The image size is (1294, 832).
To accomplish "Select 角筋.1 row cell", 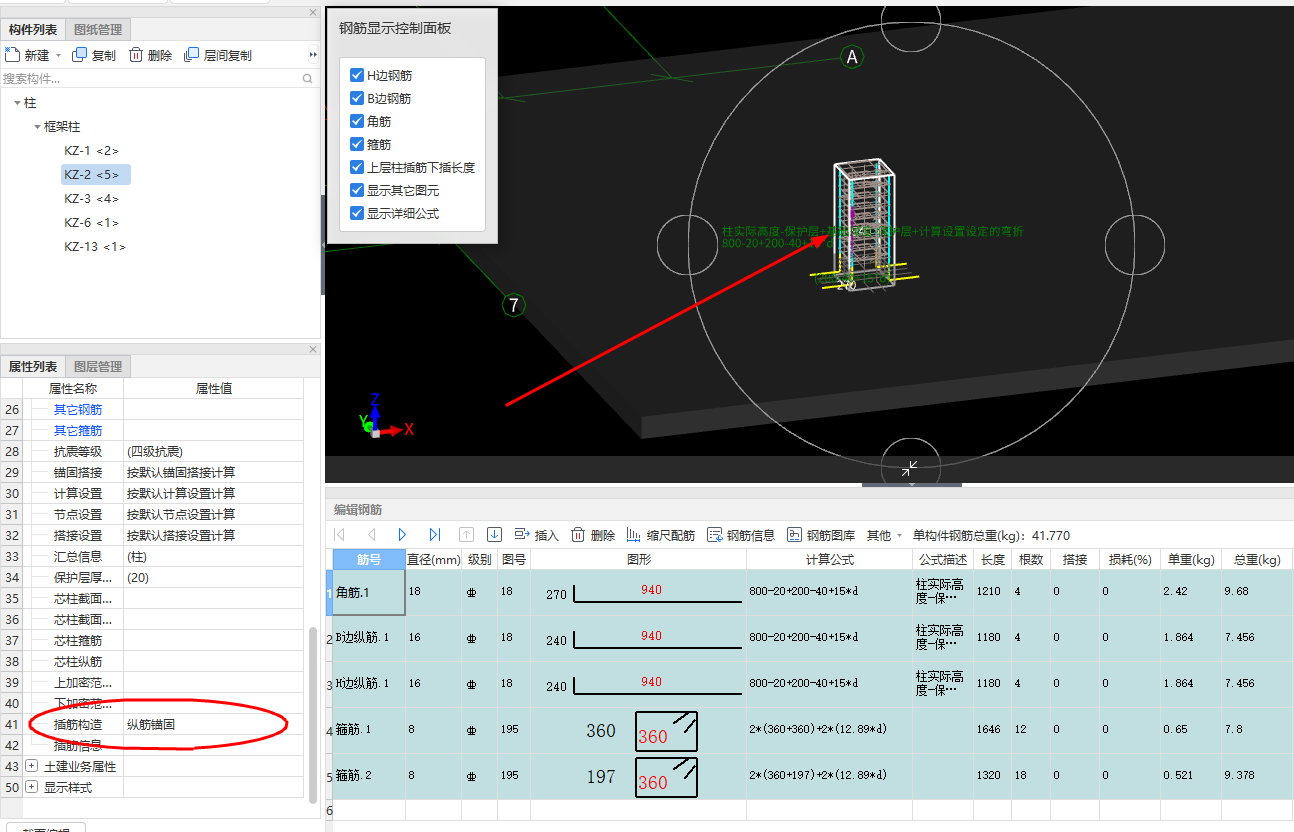I will [x=368, y=593].
